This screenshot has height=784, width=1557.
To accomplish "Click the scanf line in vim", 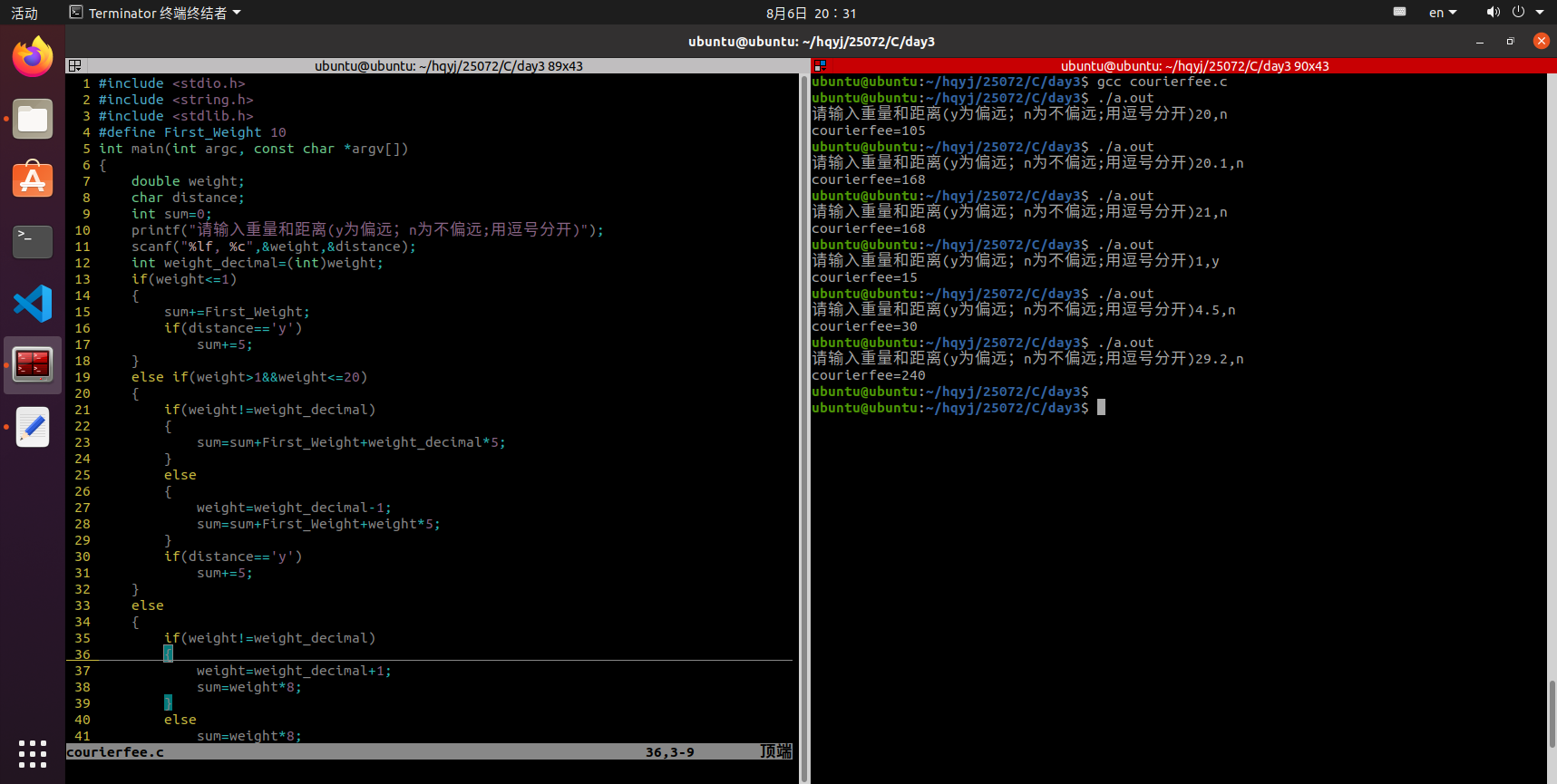I will pos(274,247).
